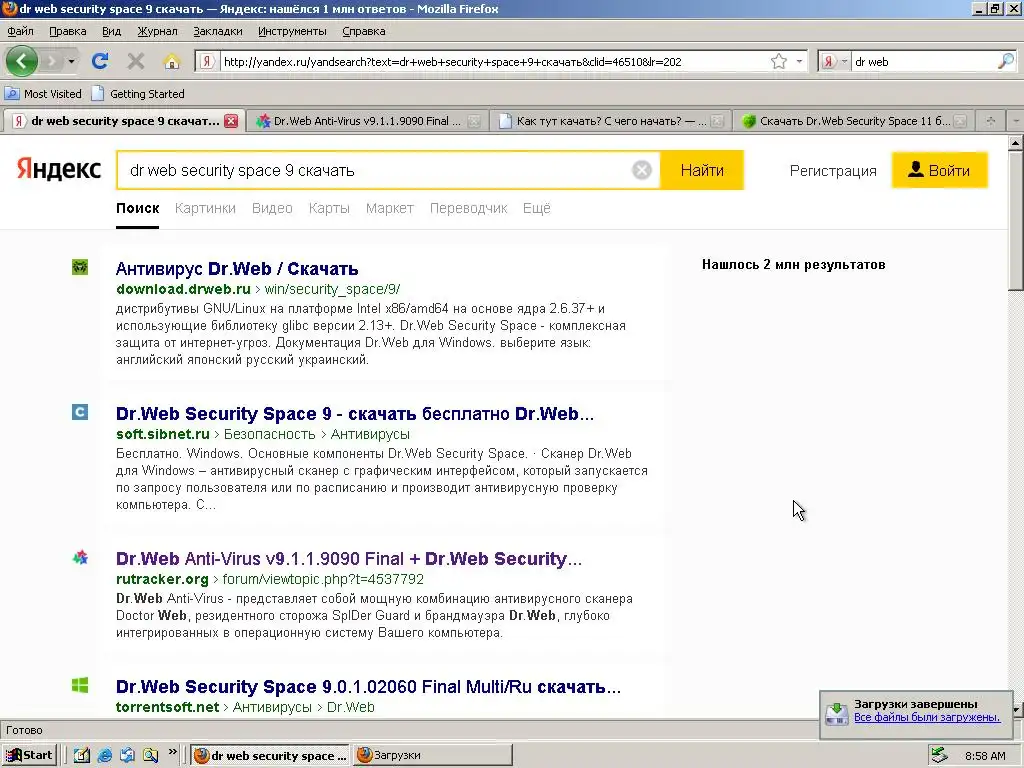Switch to the Картинки search category
The height and width of the screenshot is (768, 1024).
205,208
